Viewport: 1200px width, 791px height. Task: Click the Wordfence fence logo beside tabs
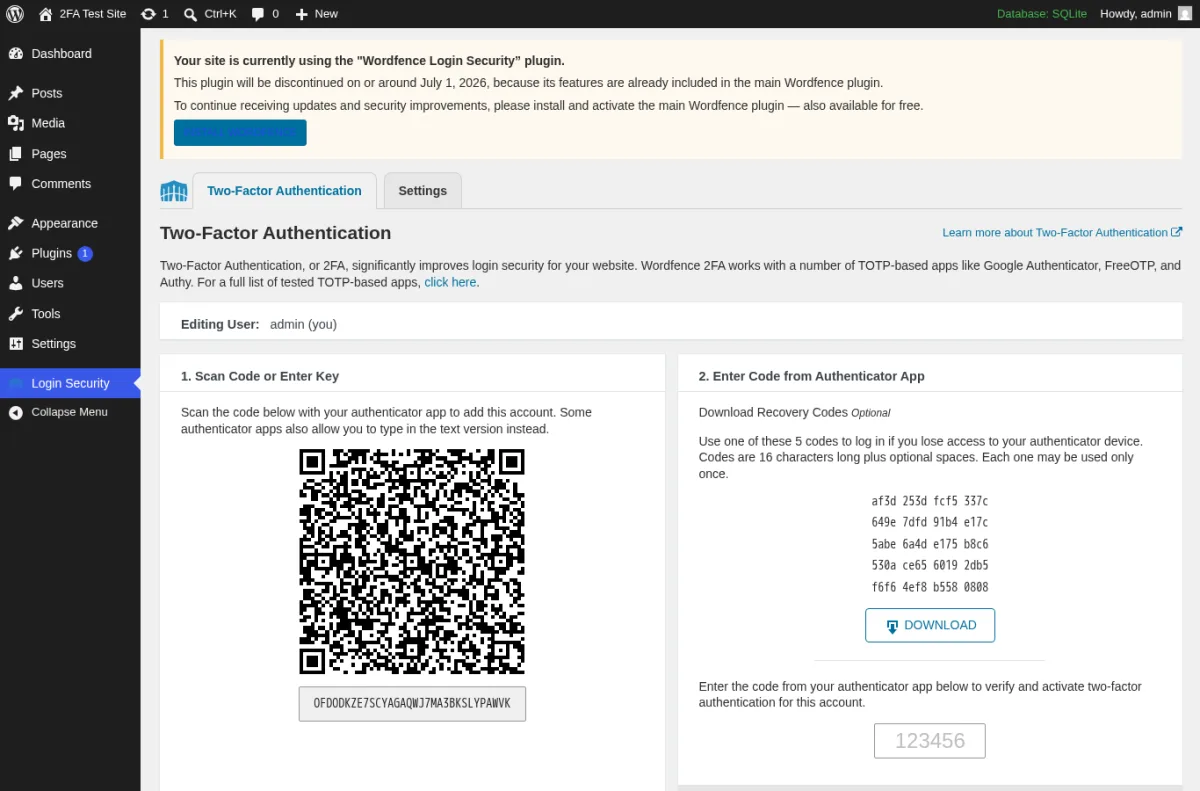click(174, 191)
